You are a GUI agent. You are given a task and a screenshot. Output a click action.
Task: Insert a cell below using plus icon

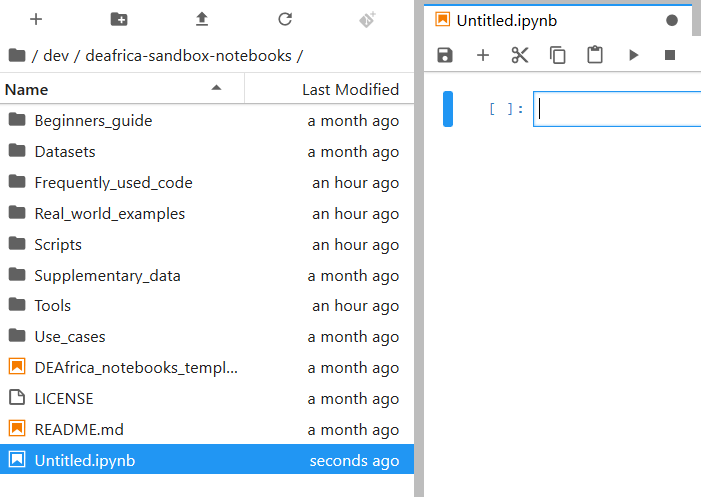483,55
